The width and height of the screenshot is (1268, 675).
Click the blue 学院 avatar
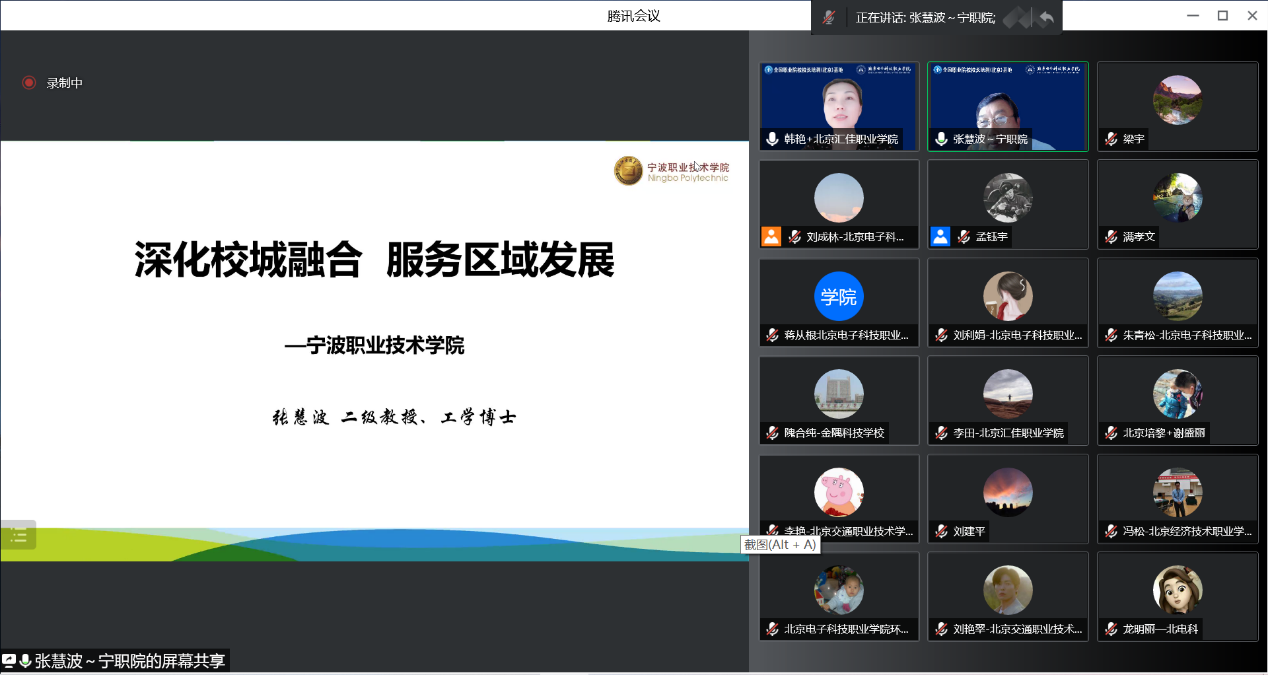click(x=839, y=296)
